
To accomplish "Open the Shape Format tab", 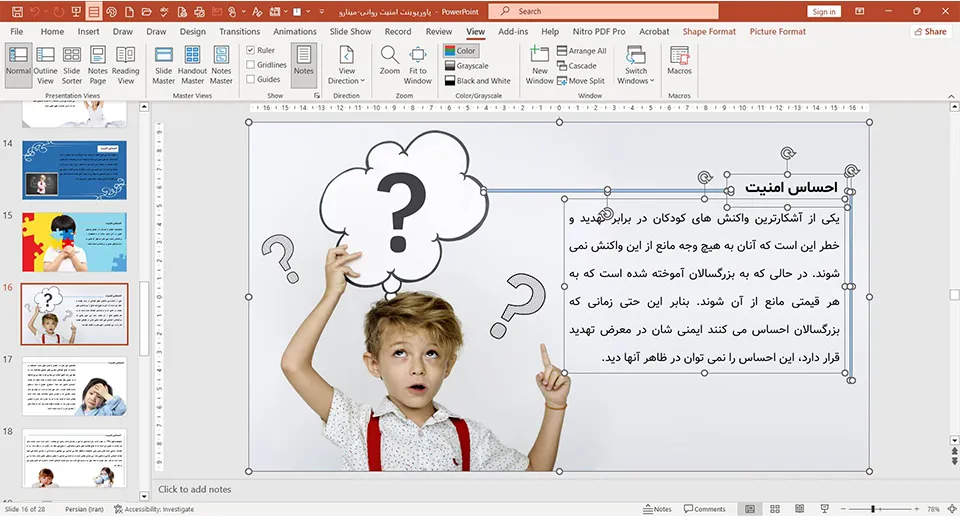I will coord(709,31).
